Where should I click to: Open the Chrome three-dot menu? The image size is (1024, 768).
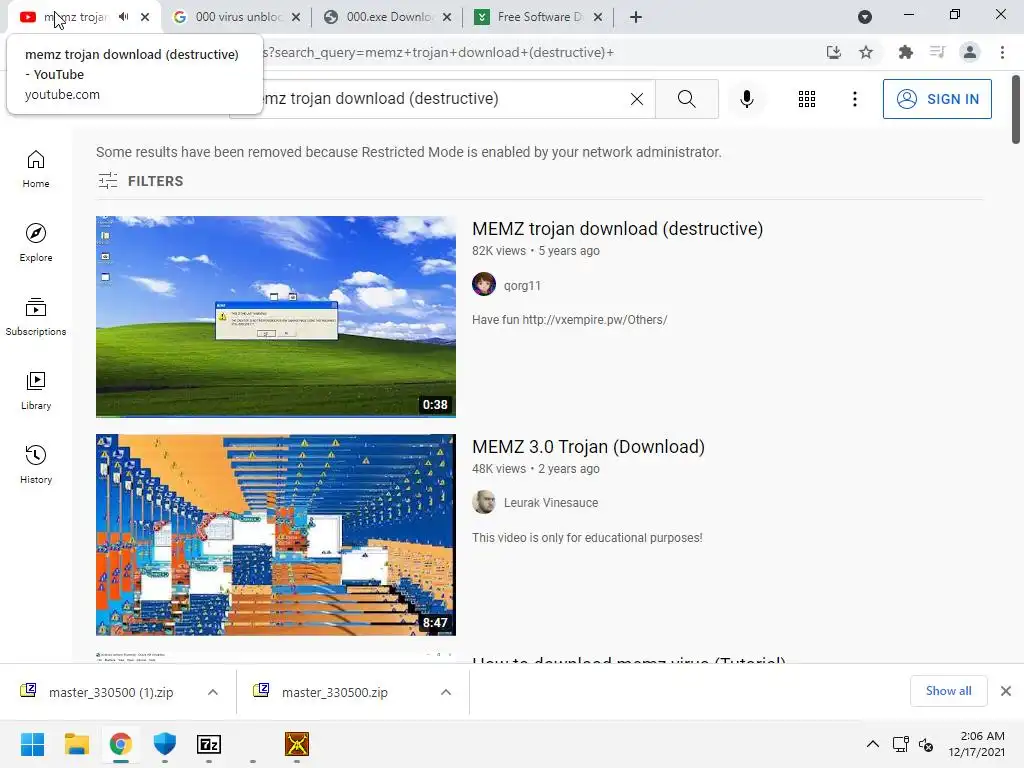[1002, 52]
